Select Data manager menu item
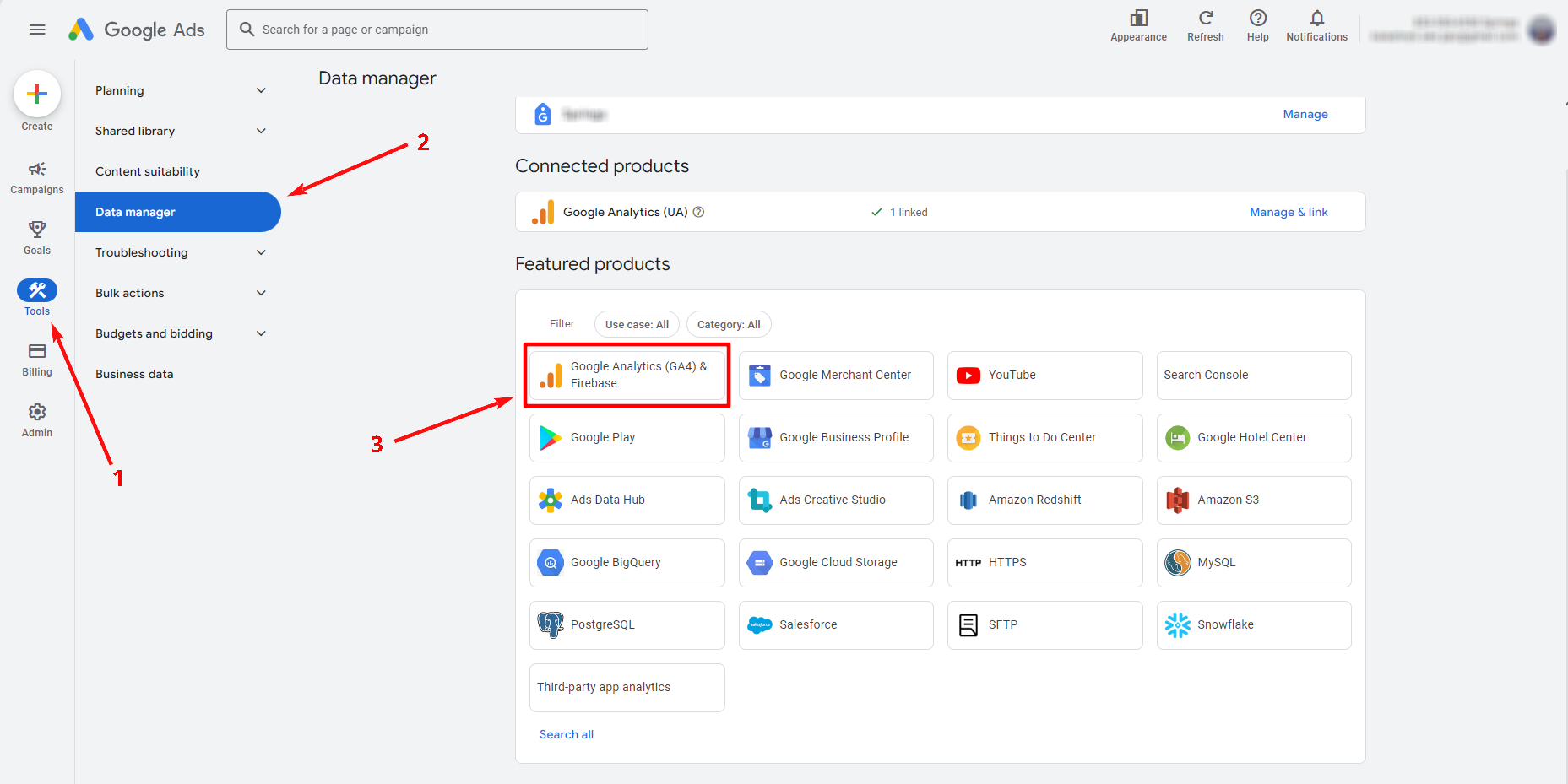1568x784 pixels. 178,212
